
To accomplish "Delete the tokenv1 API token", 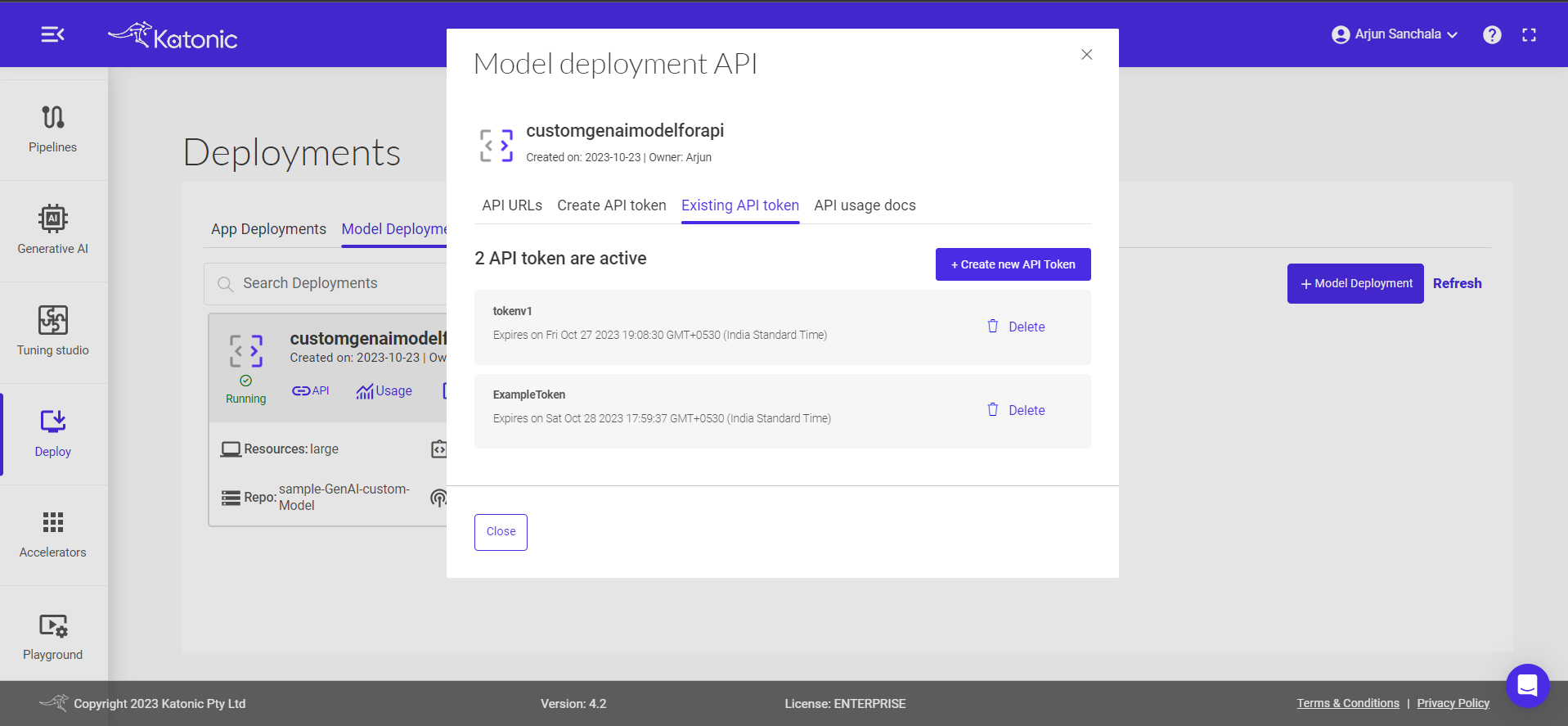I will pyautogui.click(x=1016, y=327).
